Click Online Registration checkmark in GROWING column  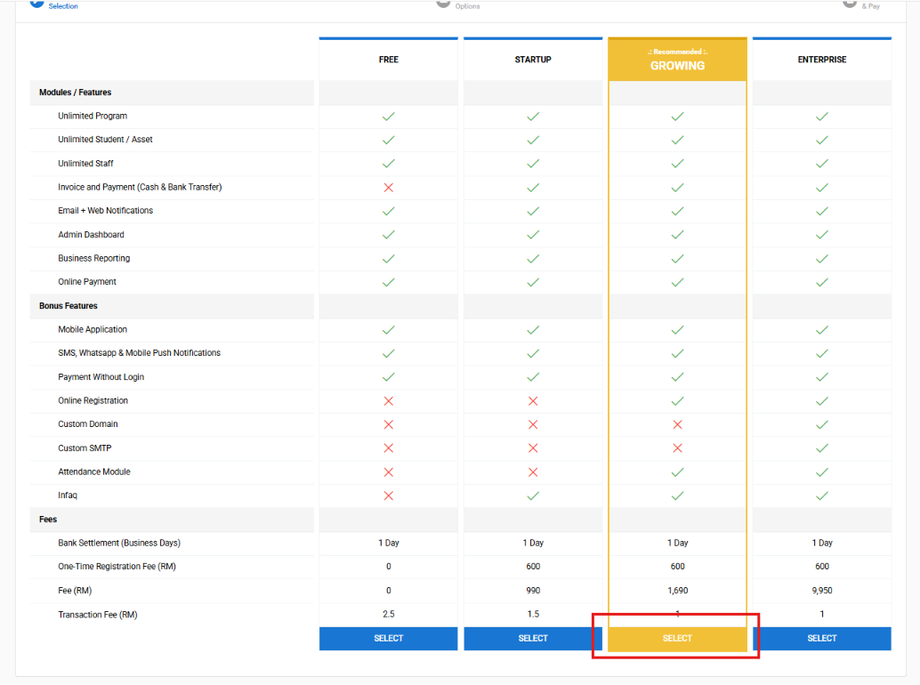[x=678, y=401]
